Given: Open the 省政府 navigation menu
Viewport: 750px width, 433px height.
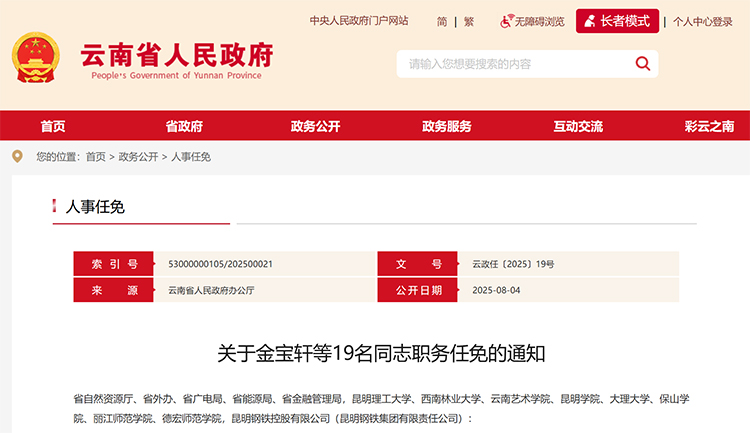Looking at the screenshot, I should (x=184, y=126).
